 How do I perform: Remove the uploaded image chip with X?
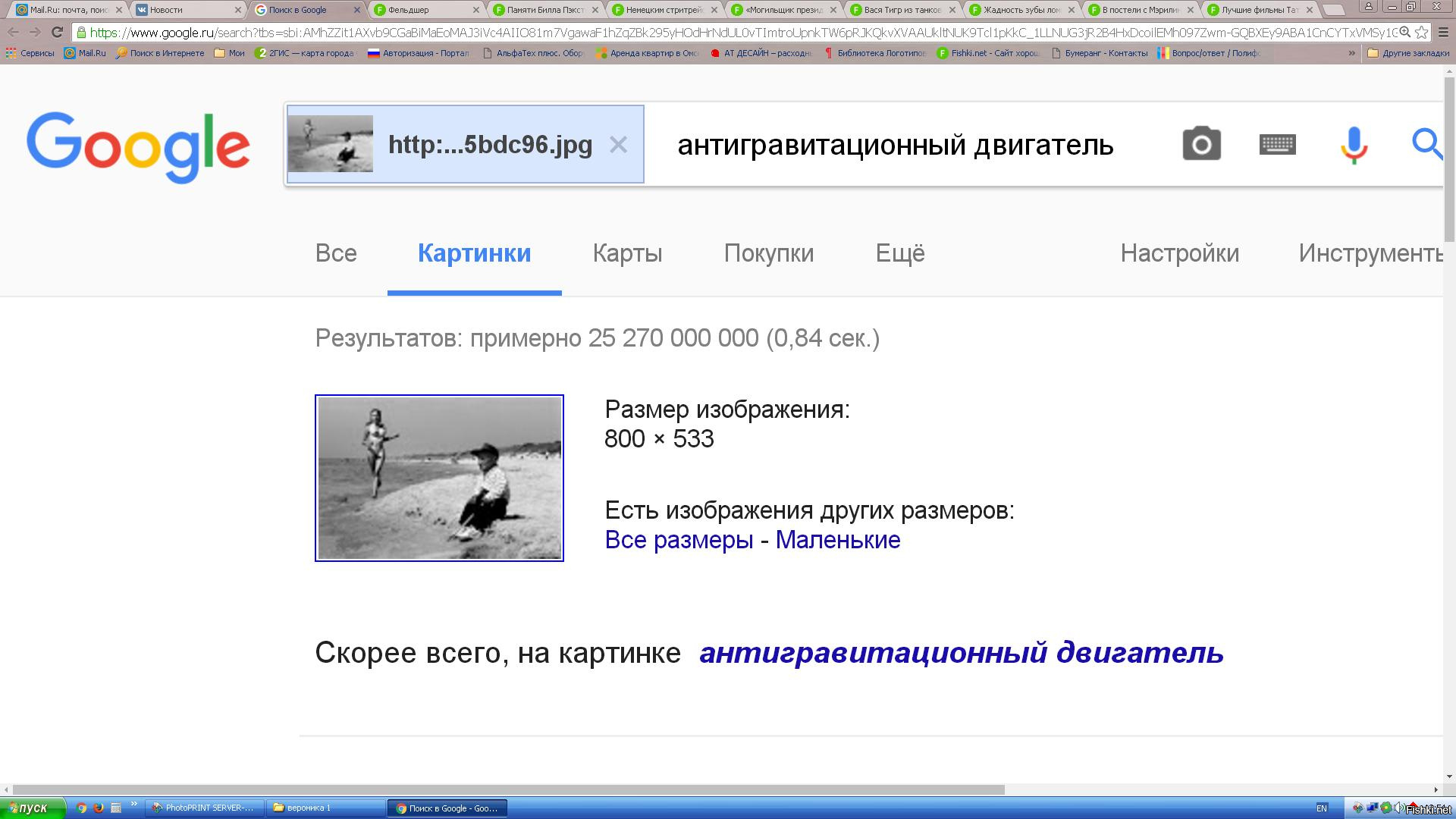[x=618, y=145]
